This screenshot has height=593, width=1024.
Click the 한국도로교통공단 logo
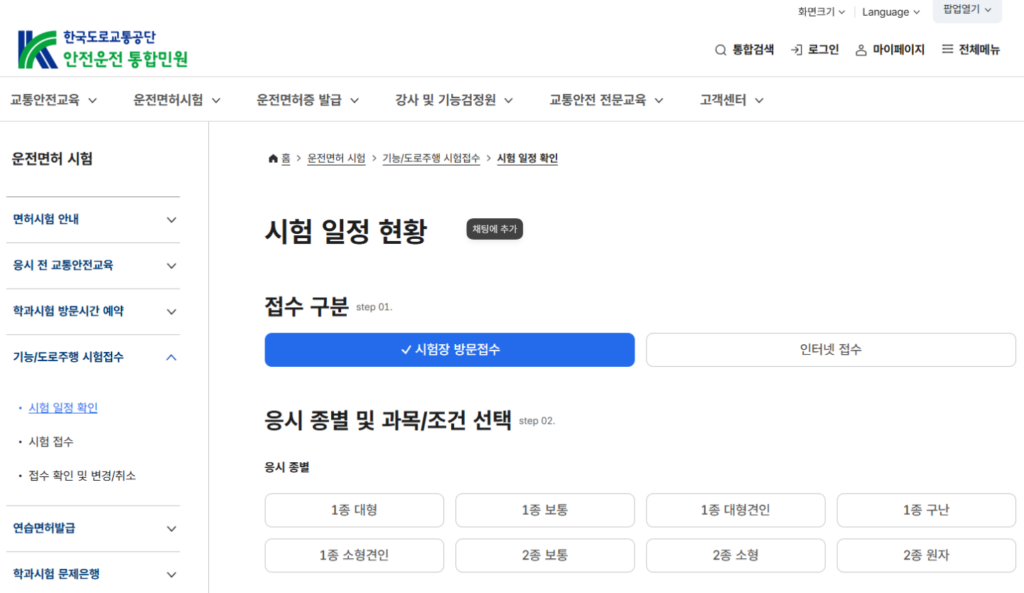[103, 49]
